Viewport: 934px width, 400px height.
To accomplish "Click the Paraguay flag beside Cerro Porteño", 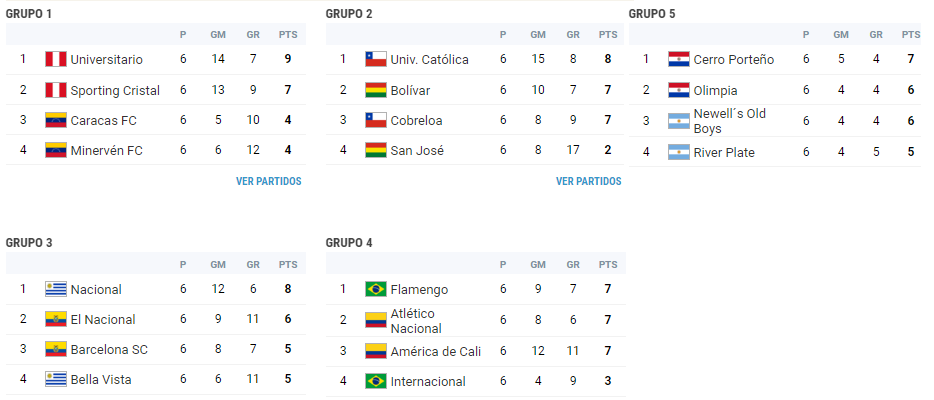I will coord(678,59).
